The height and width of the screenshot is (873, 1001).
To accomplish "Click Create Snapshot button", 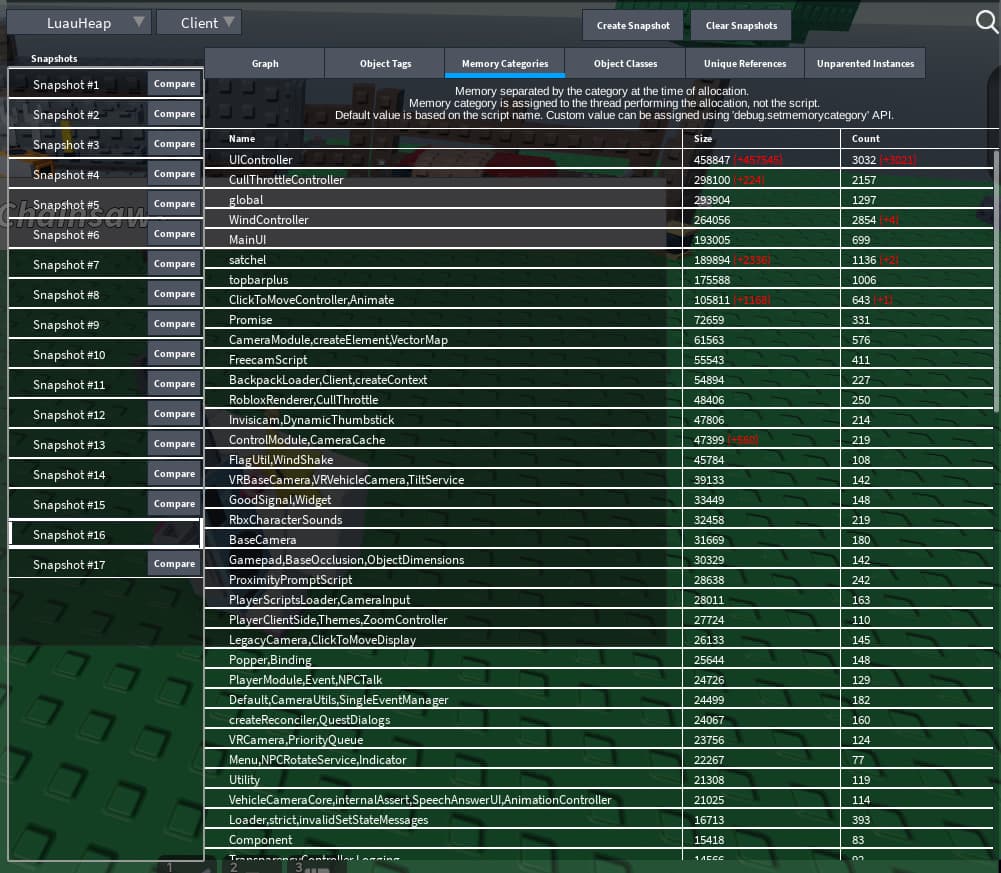I will 633,26.
